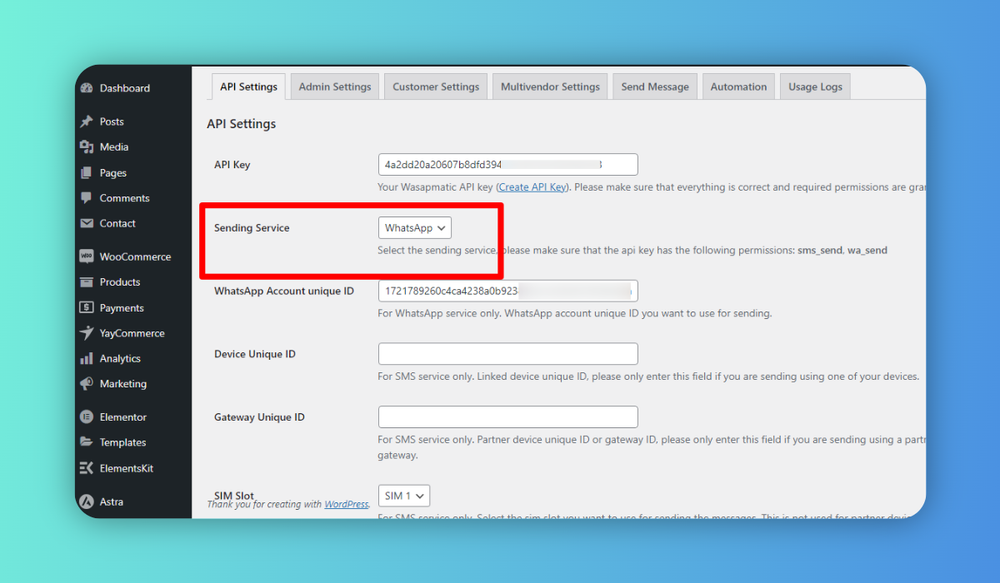The width and height of the screenshot is (1000, 583).
Task: Follow the Create API Key link
Action: point(532,187)
